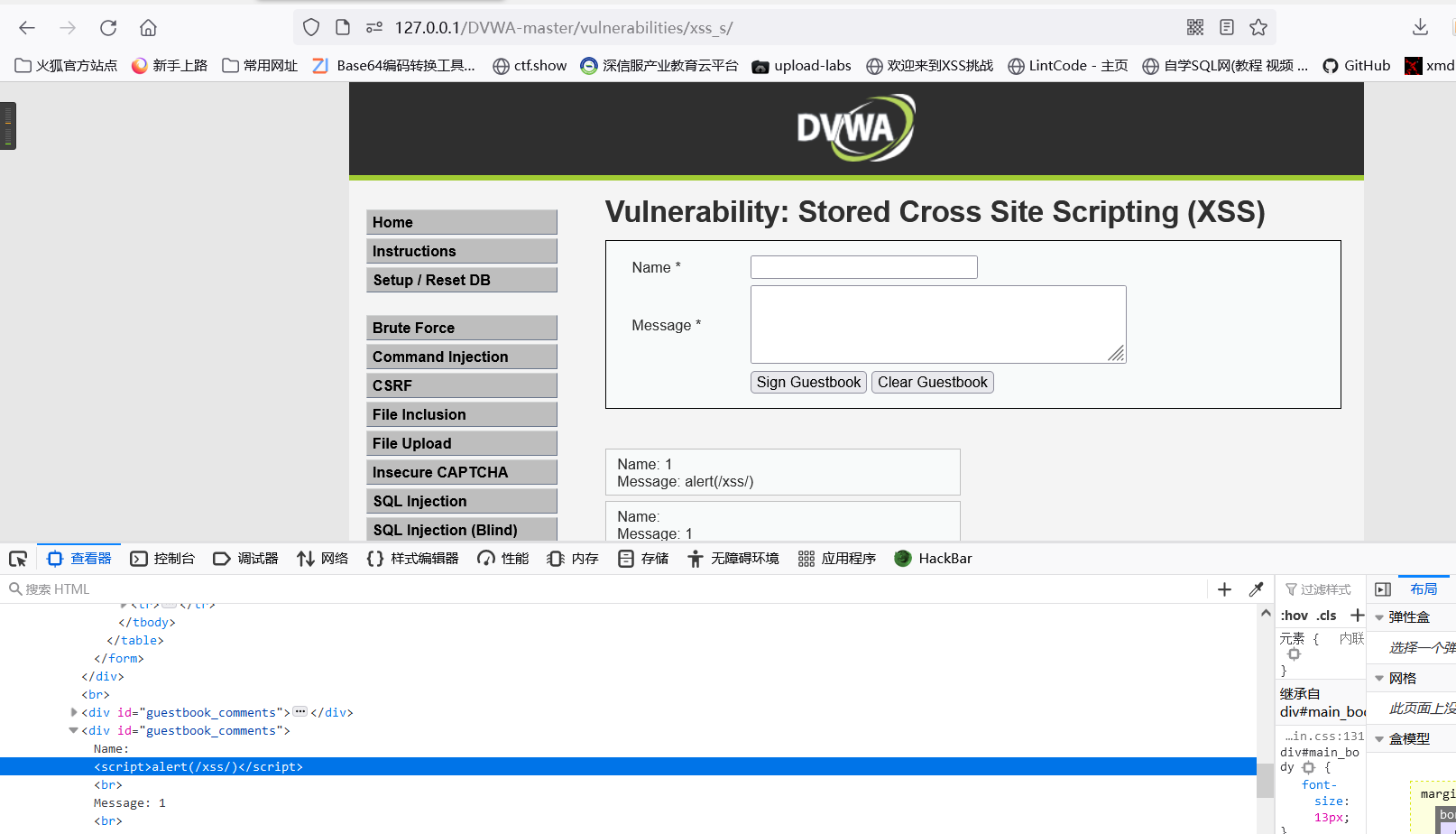This screenshot has height=834, width=1456.
Task: Open the downloads panel icon
Action: pos(1419,27)
